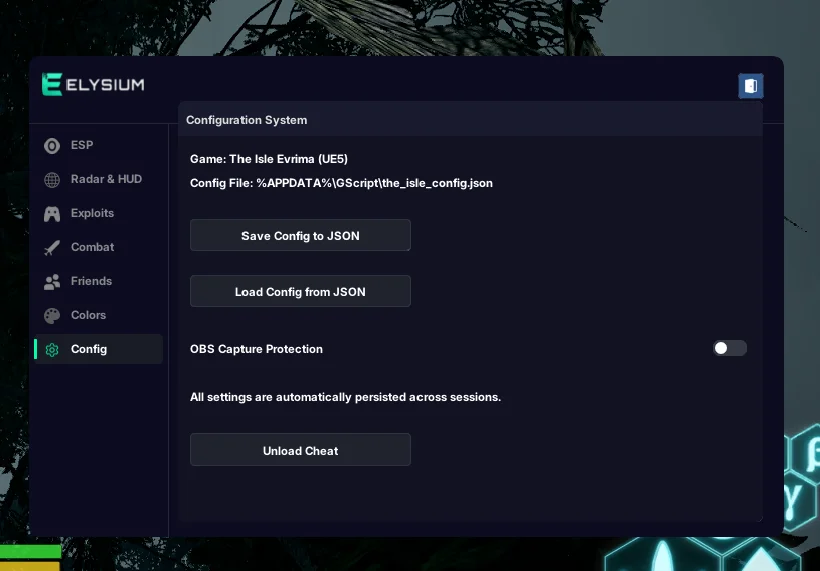The image size is (820, 571).
Task: Click the Config gear icon in sidebar
Action: tap(52, 350)
